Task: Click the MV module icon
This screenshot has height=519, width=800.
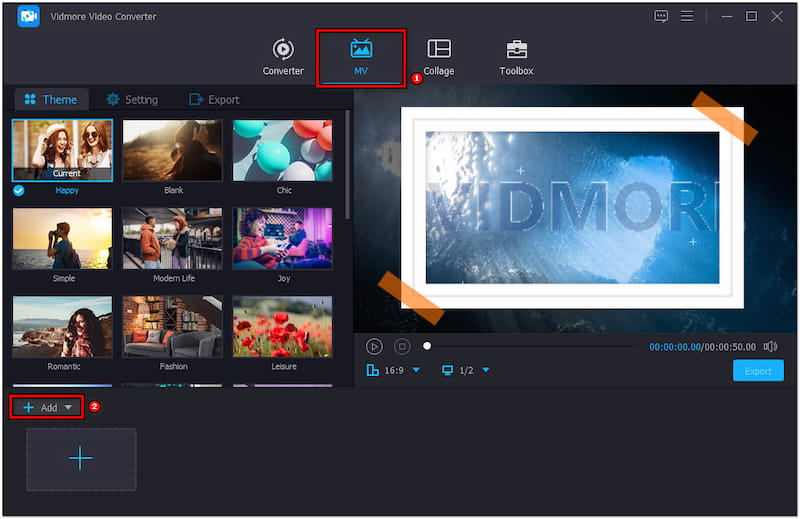Action: [x=361, y=50]
